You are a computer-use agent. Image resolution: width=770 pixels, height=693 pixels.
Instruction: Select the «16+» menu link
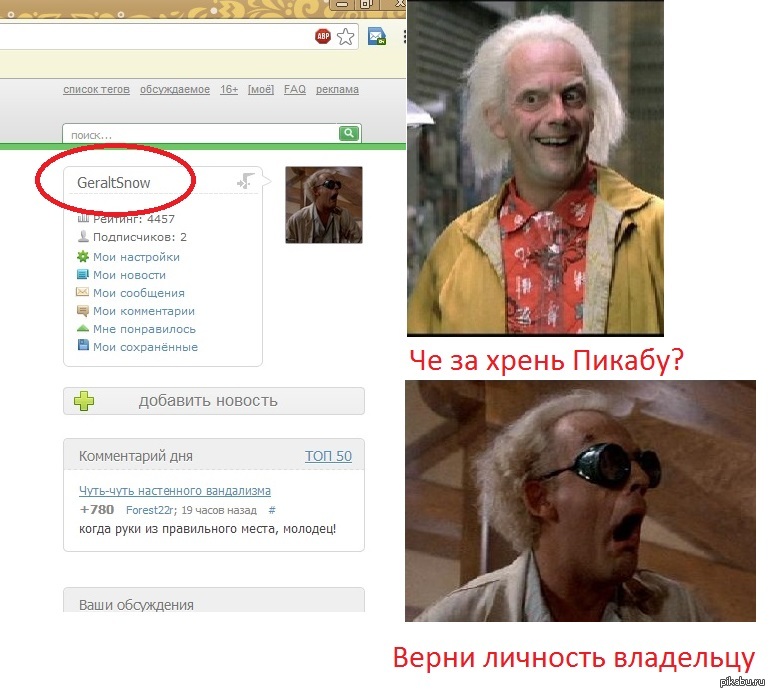(x=229, y=89)
